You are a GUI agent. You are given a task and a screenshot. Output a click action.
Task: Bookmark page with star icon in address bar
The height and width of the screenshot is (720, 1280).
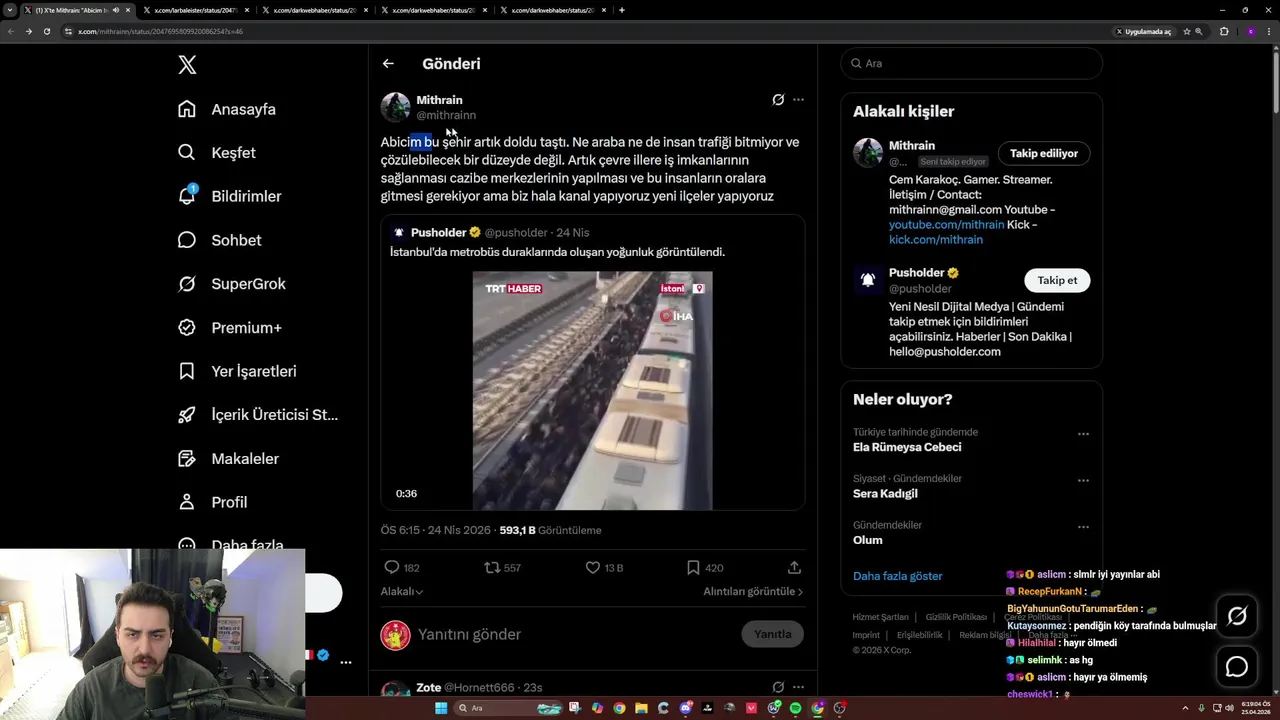click(1187, 31)
